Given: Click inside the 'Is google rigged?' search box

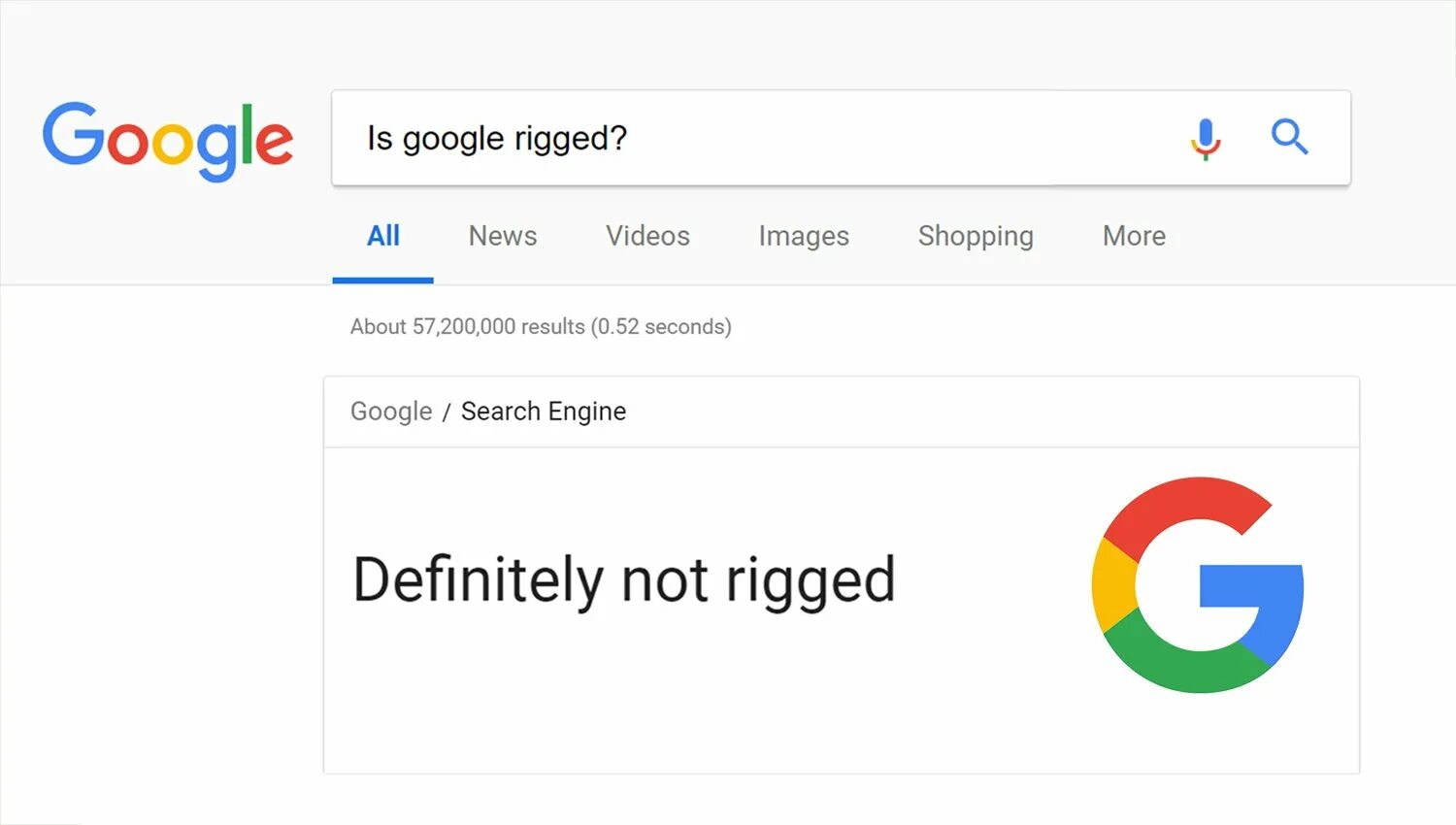Looking at the screenshot, I should (497, 139).
